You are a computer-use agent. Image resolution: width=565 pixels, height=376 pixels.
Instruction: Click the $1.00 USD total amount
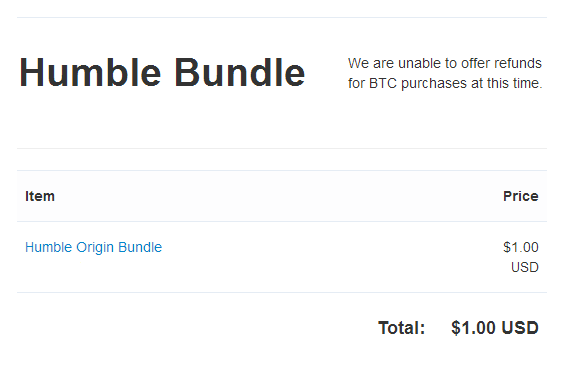point(495,328)
